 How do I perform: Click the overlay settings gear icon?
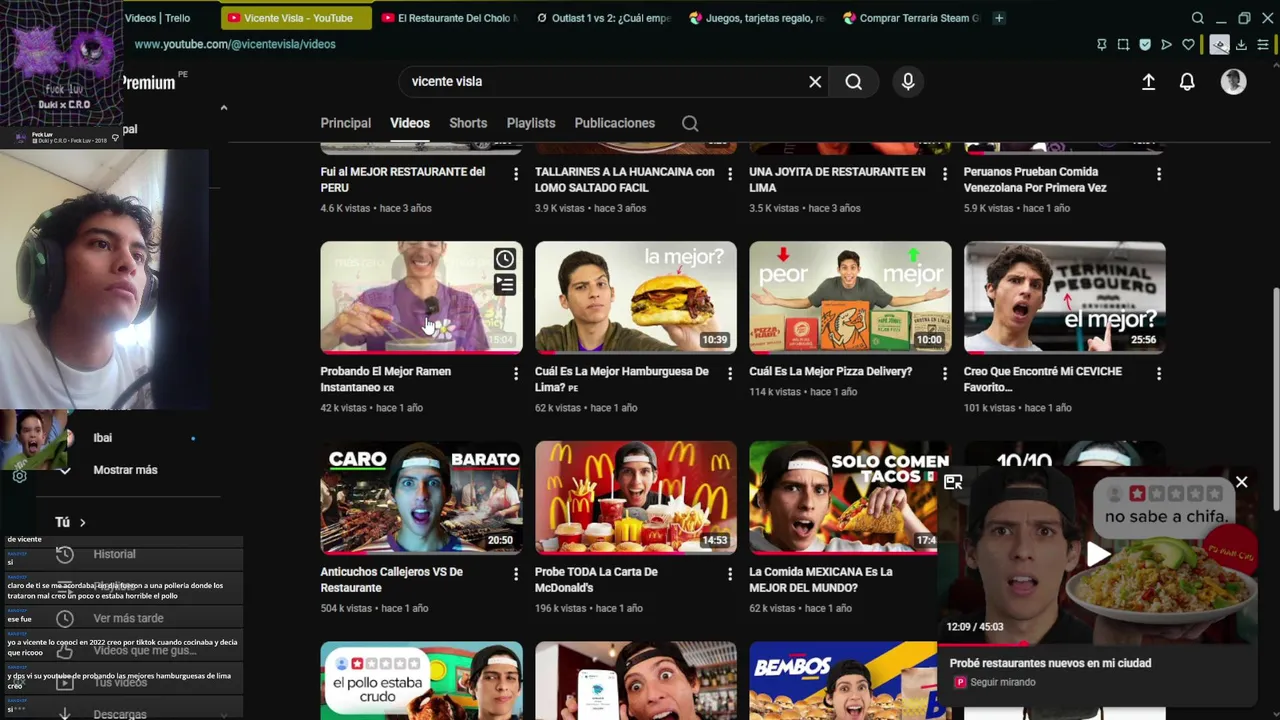pos(19,476)
